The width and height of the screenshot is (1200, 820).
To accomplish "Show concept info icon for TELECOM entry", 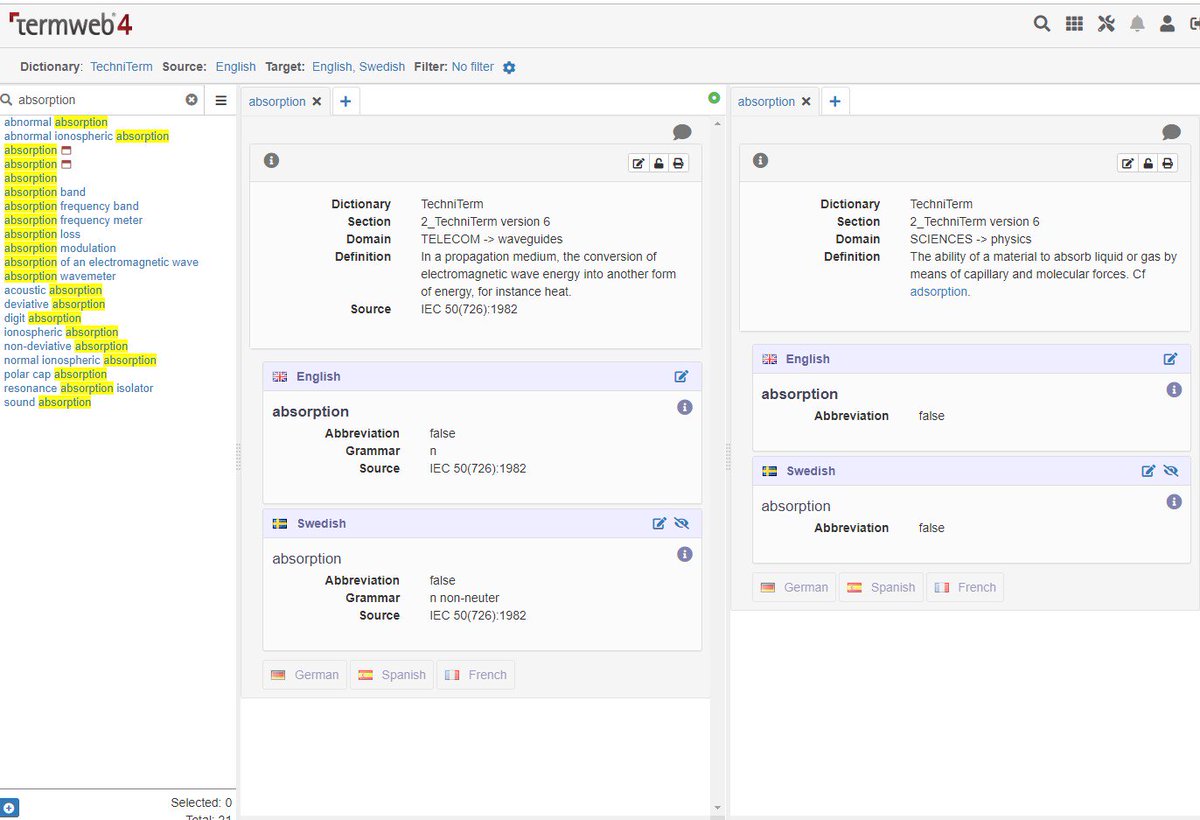I will pos(271,160).
